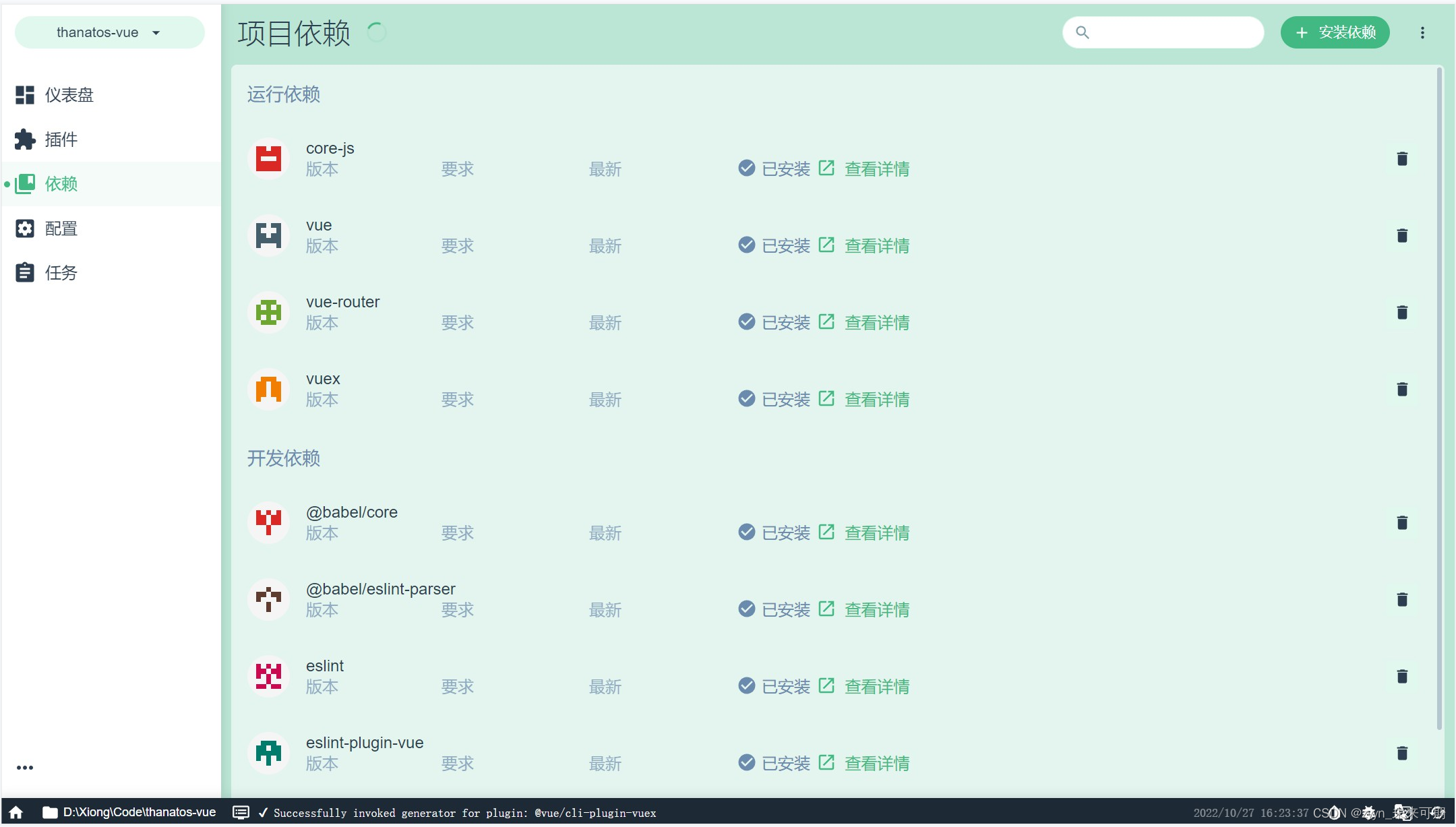Open 查看详情 link for vue-router
Screen dimensions: 1456x827
864,322
